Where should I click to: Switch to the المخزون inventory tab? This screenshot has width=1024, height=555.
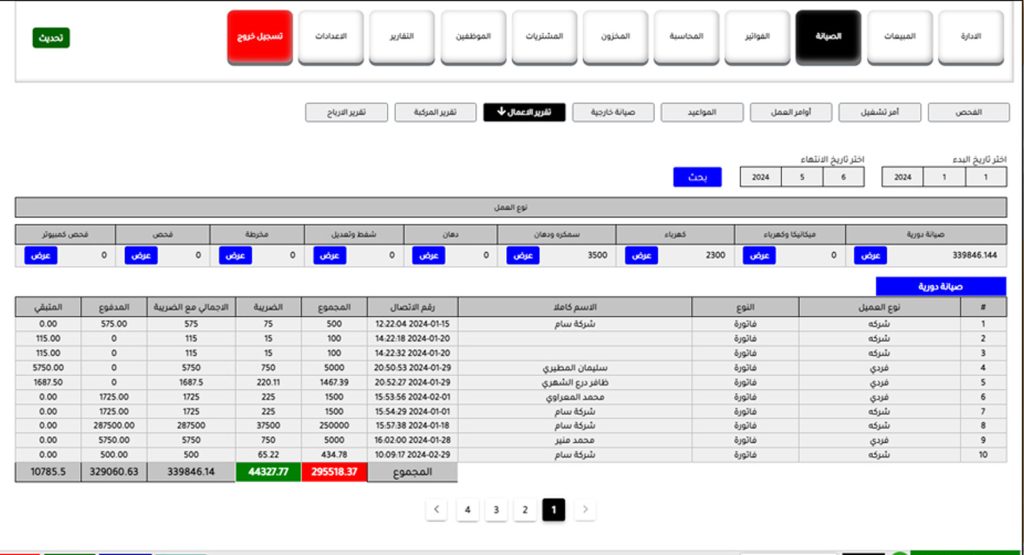click(x=615, y=38)
